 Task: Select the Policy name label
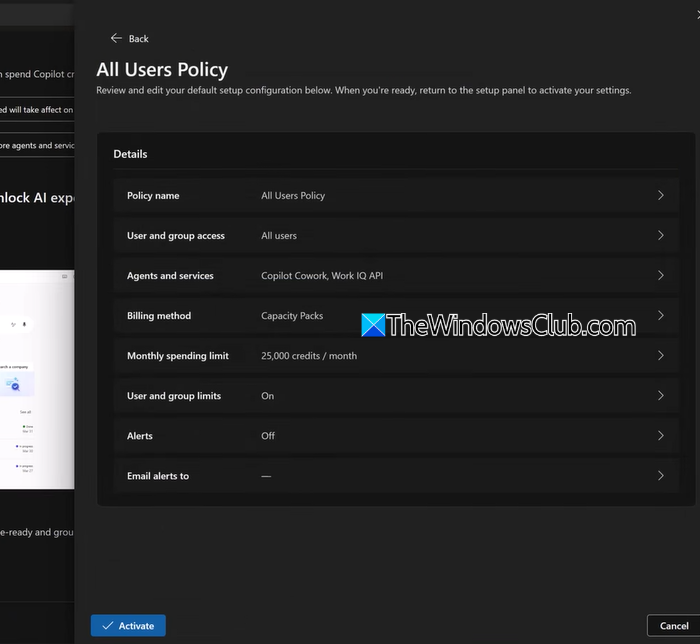[x=153, y=195]
